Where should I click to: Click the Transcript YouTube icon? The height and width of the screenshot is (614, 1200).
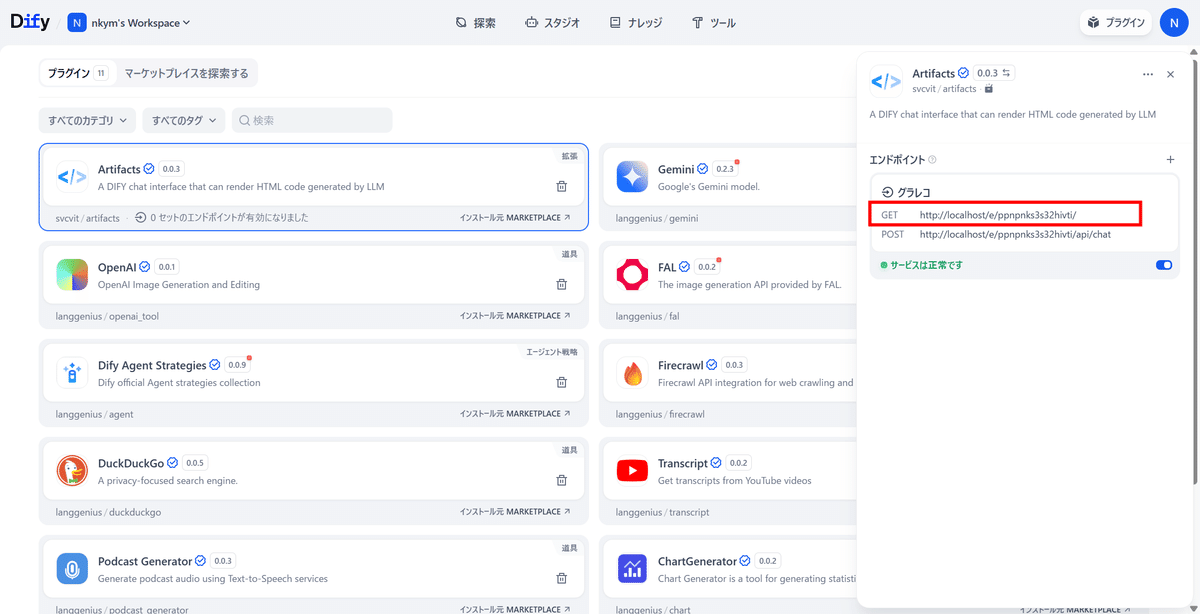[x=631, y=470]
